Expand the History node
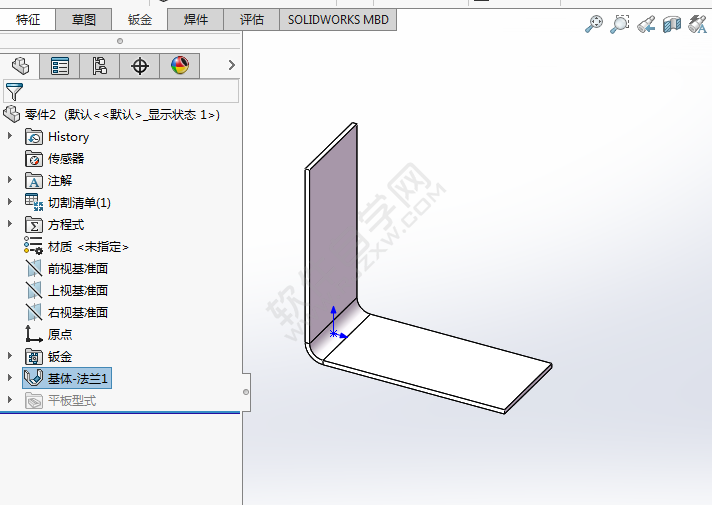This screenshot has height=505, width=712. click(x=10, y=136)
